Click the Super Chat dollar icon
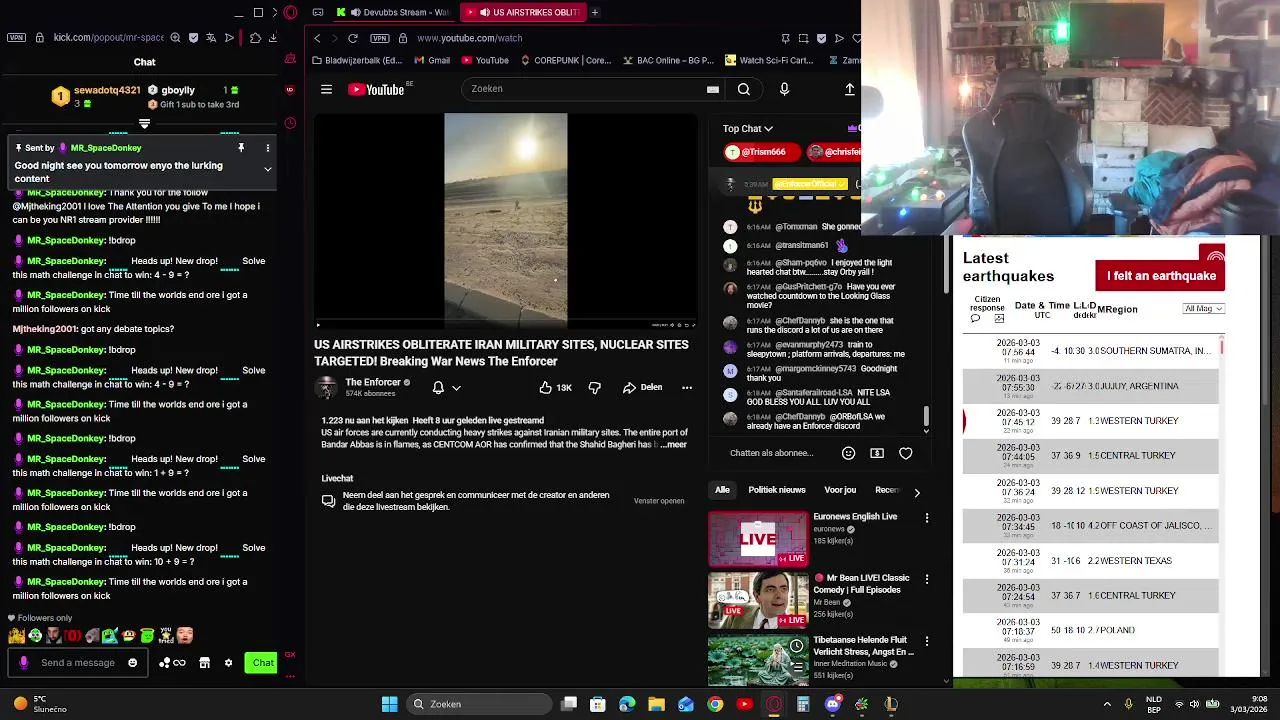 point(877,453)
